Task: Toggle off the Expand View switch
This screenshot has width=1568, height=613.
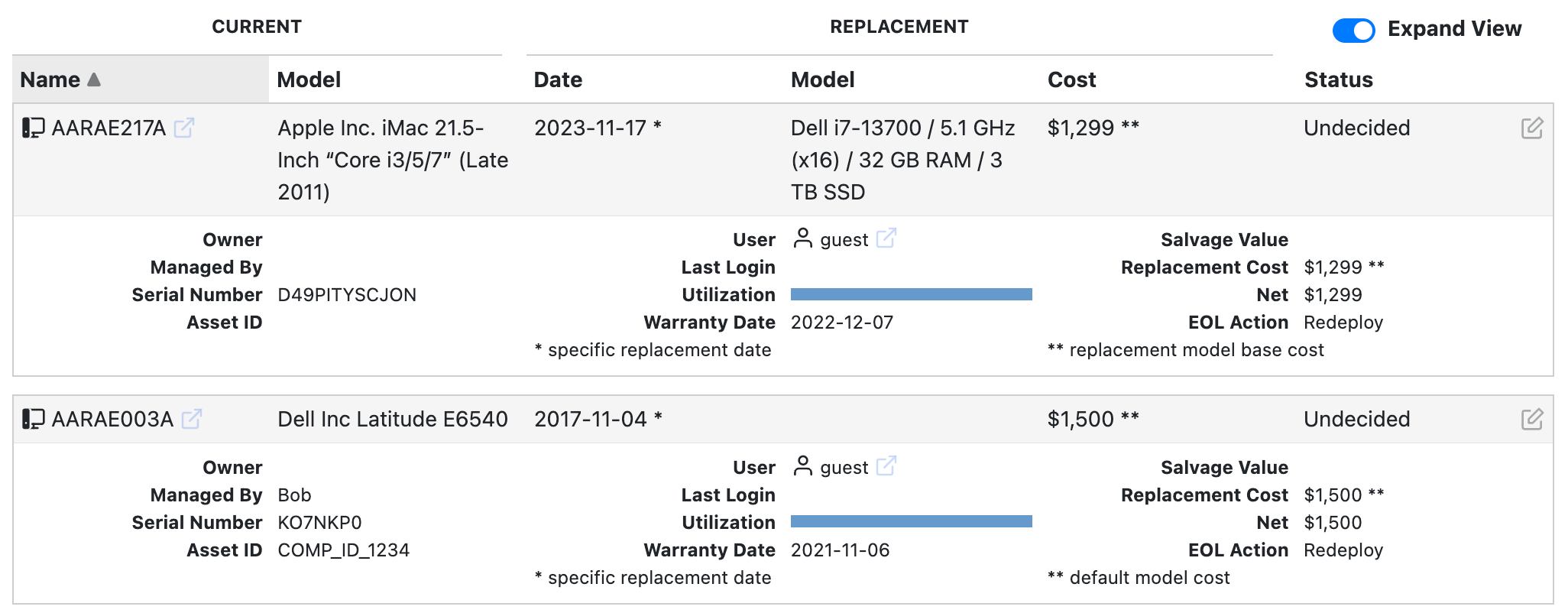Action: (1353, 29)
